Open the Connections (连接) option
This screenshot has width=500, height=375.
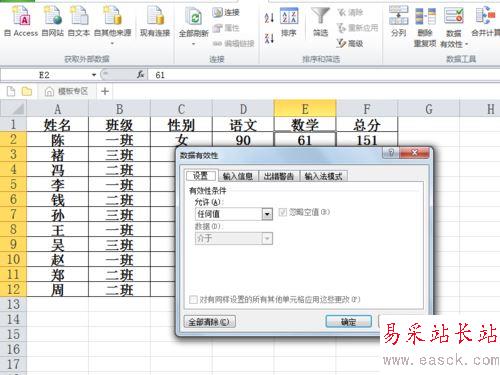(x=226, y=12)
